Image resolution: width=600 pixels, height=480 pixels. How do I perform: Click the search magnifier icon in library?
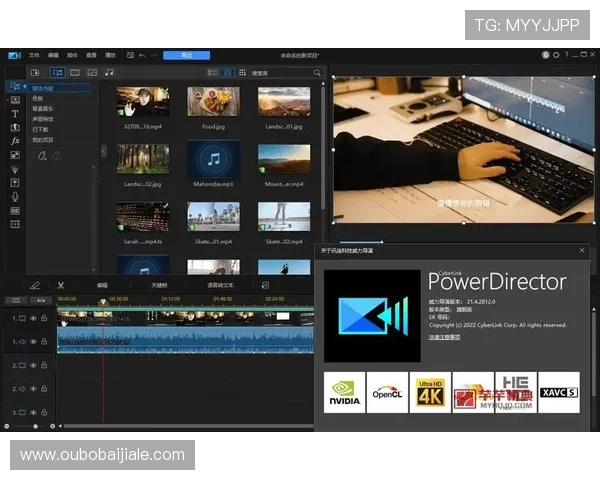318,73
